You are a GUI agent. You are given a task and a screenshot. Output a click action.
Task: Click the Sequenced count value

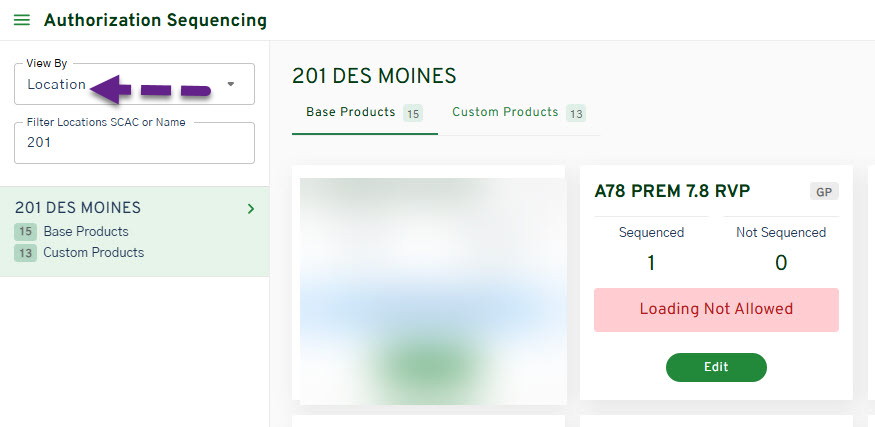pos(651,263)
